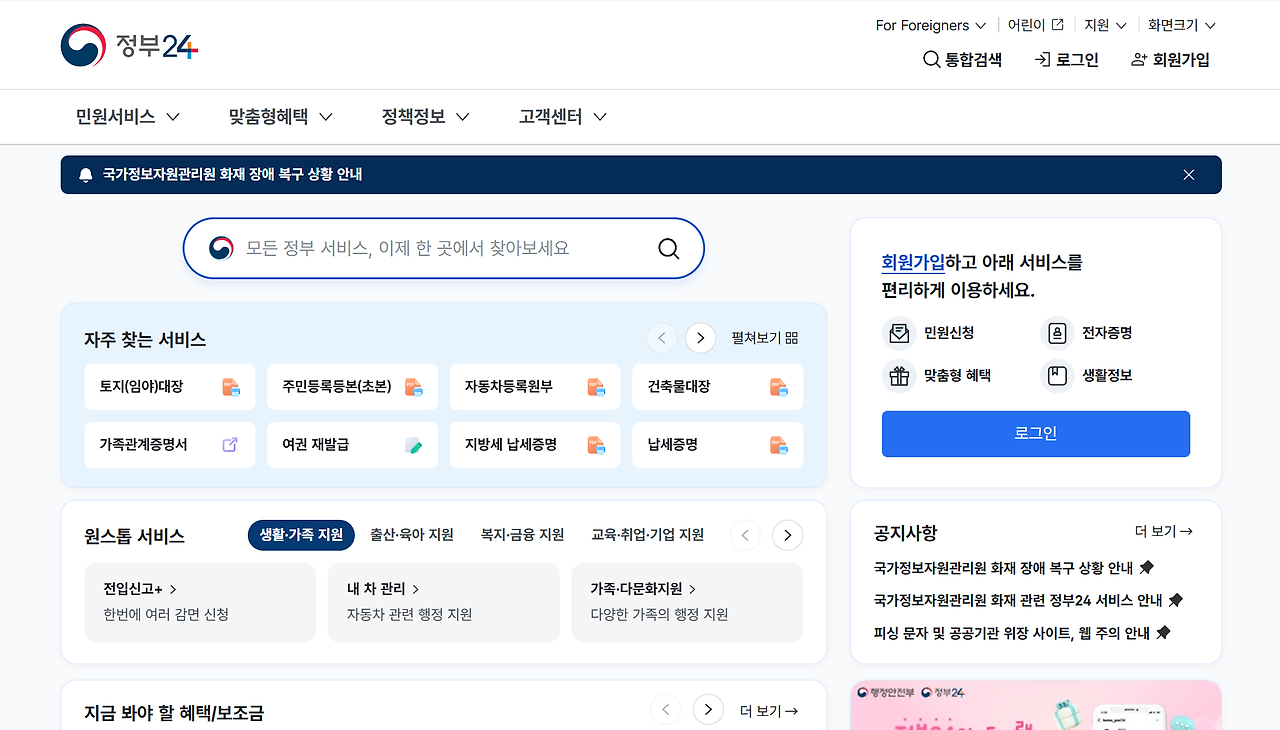
Task: Expand the 고객센터 menu
Action: point(563,117)
